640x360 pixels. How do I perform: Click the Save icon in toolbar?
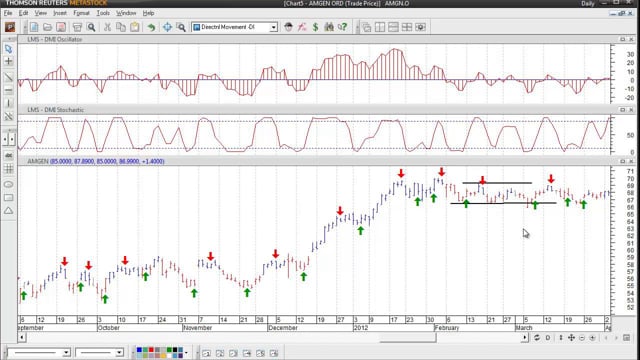pos(61,27)
